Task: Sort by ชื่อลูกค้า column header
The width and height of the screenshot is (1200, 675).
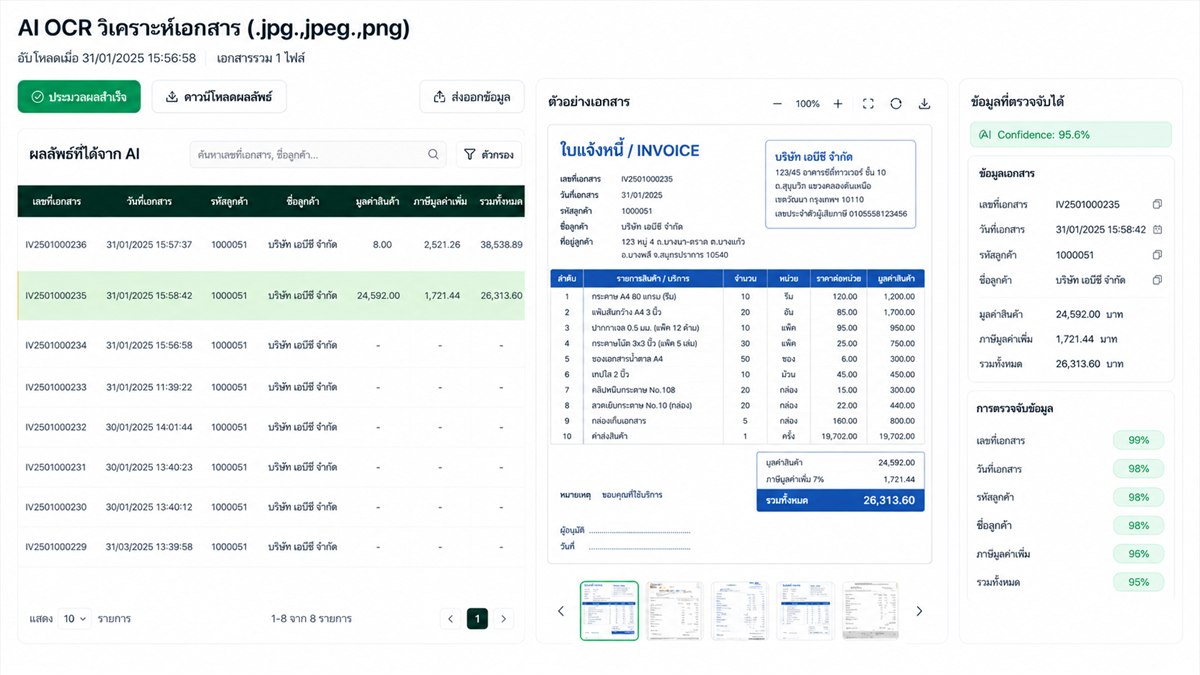Action: coord(302,201)
